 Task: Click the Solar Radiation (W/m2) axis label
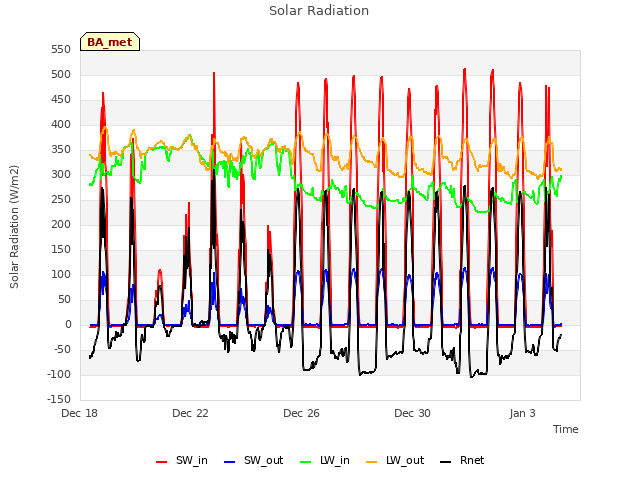[x=14, y=227]
